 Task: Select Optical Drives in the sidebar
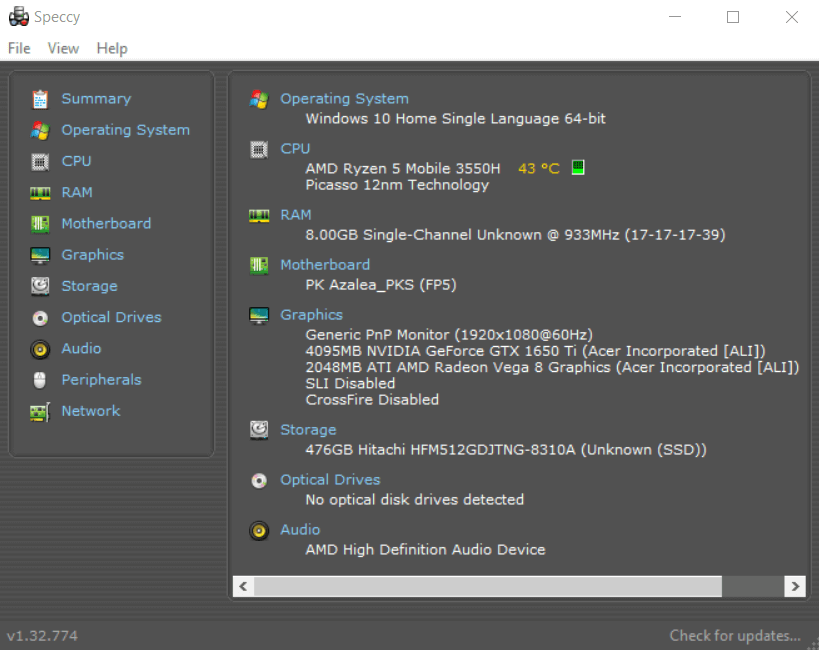[111, 318]
